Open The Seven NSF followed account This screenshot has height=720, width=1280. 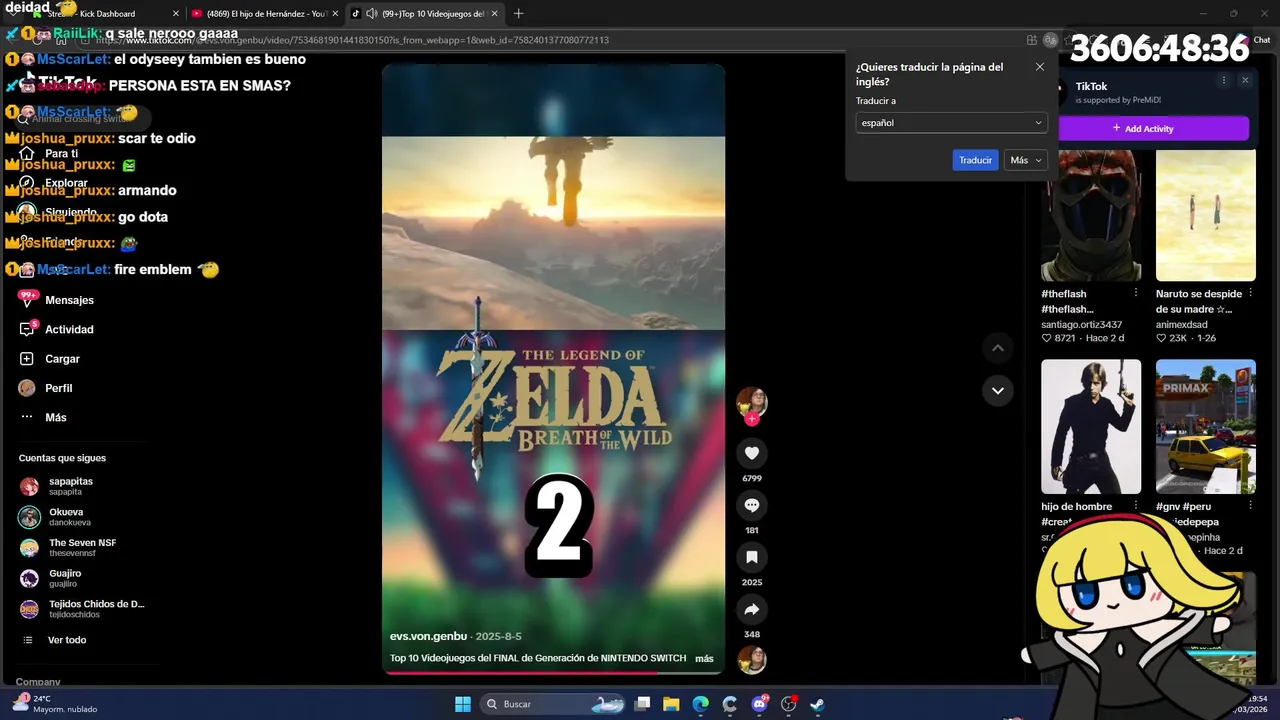(80, 548)
